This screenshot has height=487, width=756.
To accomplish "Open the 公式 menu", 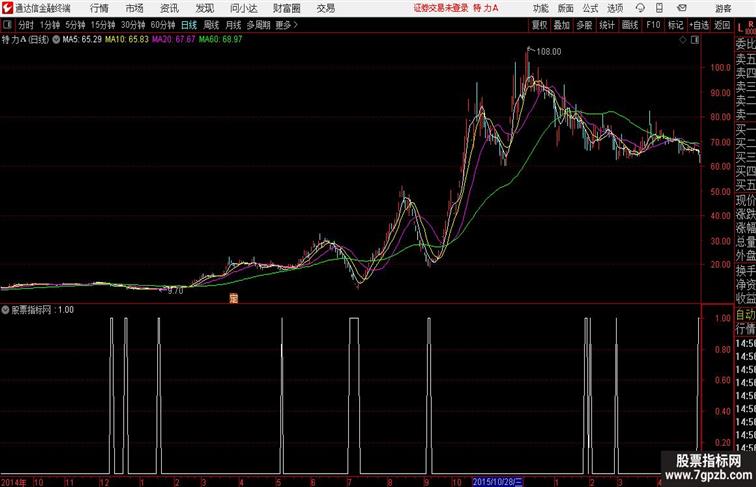I will pos(590,8).
